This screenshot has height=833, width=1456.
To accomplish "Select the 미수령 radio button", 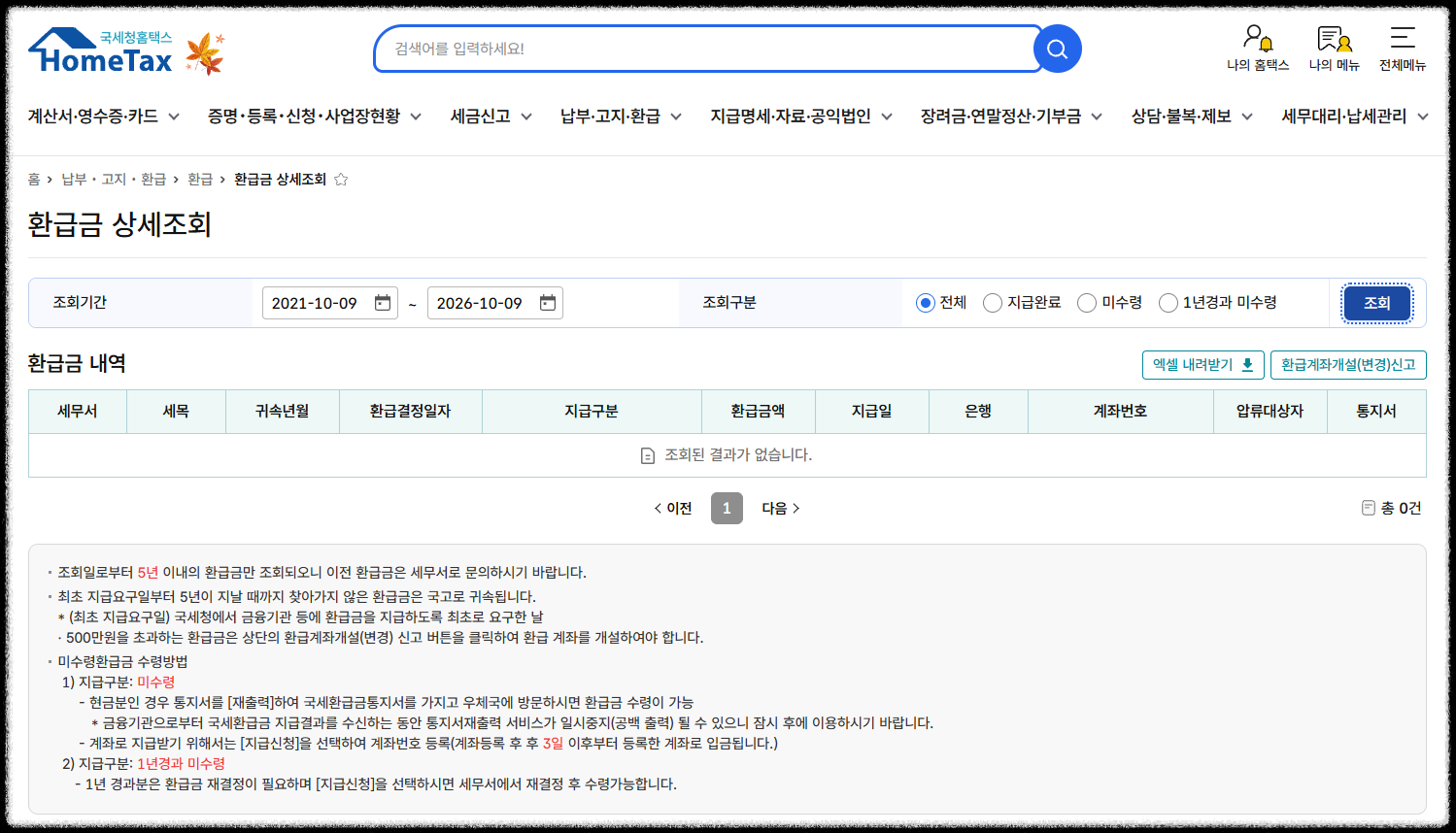I will [x=1087, y=303].
